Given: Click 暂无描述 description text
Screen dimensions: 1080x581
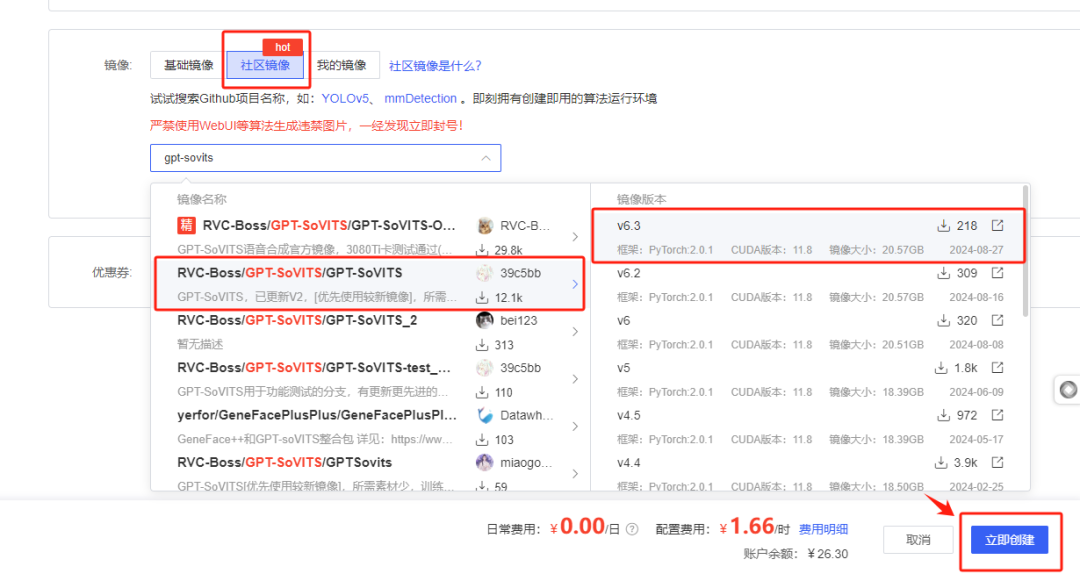Looking at the screenshot, I should tap(200, 344).
